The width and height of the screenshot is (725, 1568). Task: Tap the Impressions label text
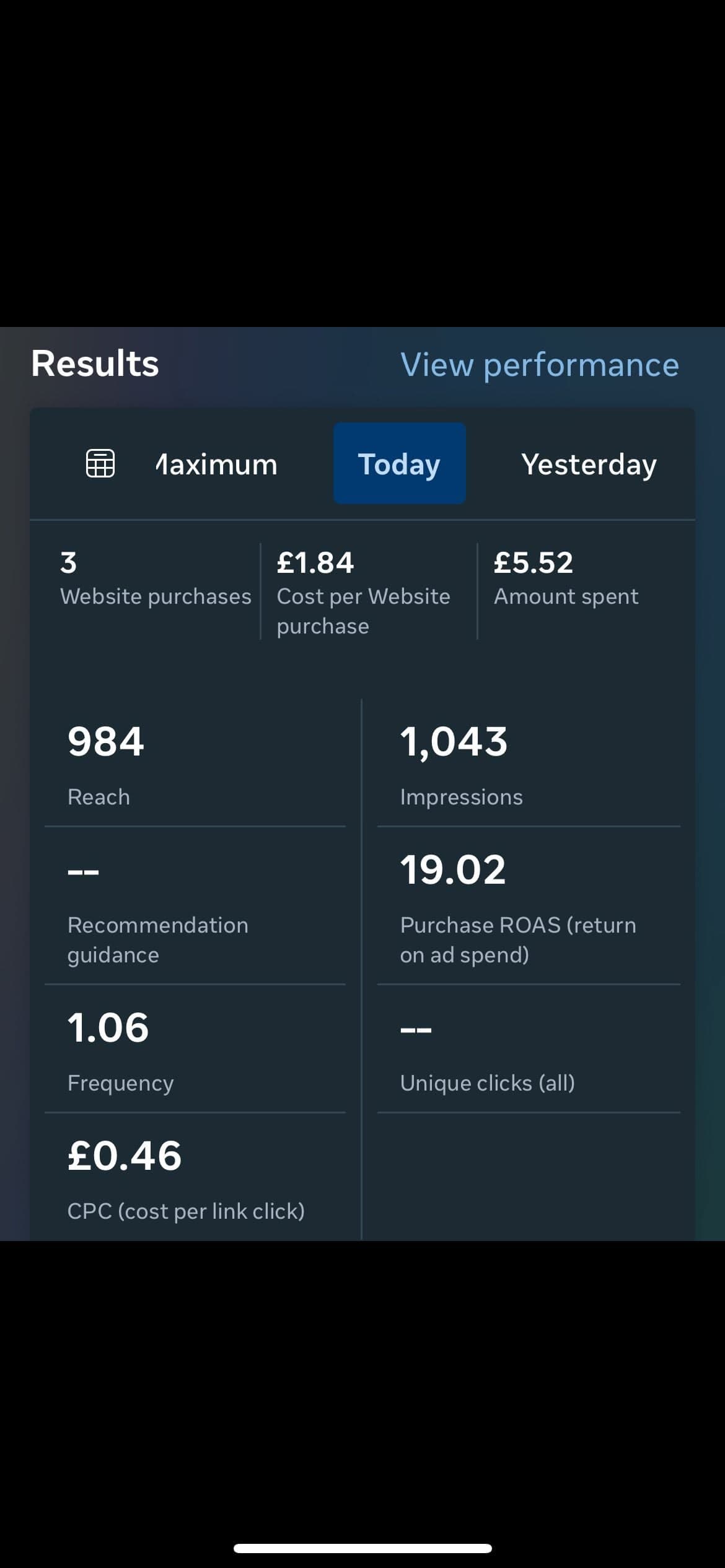pyautogui.click(x=461, y=797)
